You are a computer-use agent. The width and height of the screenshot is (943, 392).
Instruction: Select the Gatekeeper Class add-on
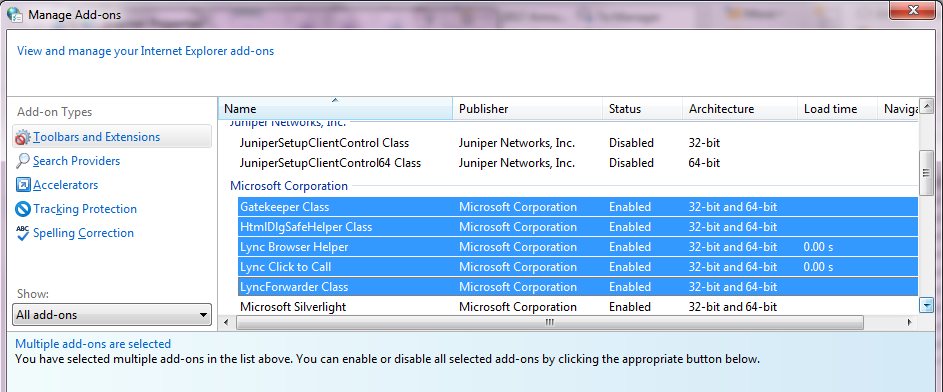(577, 207)
